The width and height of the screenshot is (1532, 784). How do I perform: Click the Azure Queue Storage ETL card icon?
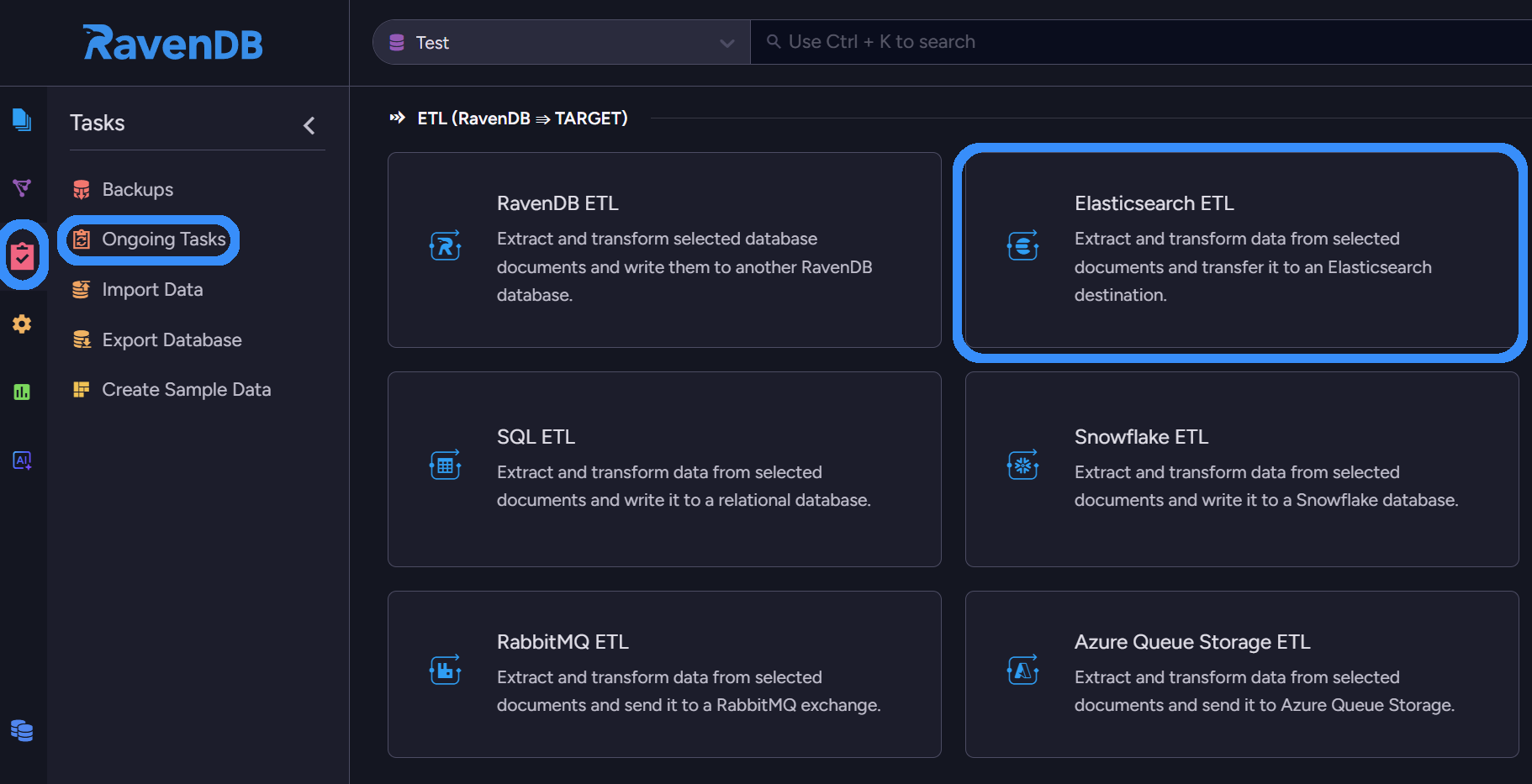[x=1022, y=670]
